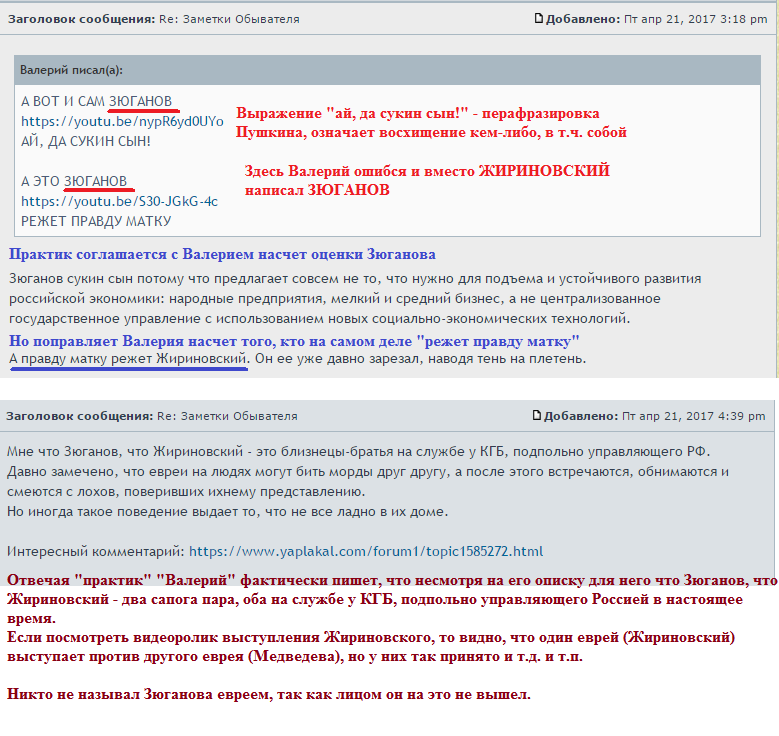Image resolution: width=779 pixels, height=736 pixels.
Task: Open the youtu.be/nypR6yd0UYo link
Action: pyautogui.click(x=122, y=122)
